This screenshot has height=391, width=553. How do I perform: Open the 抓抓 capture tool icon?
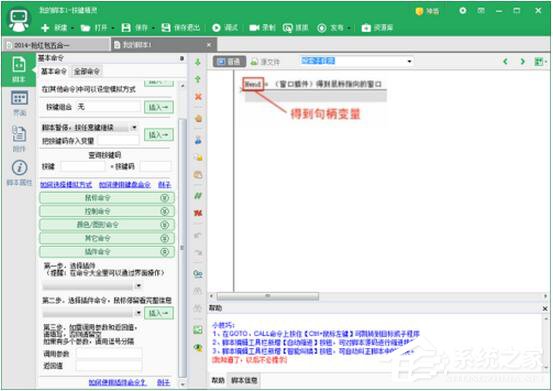point(287,28)
